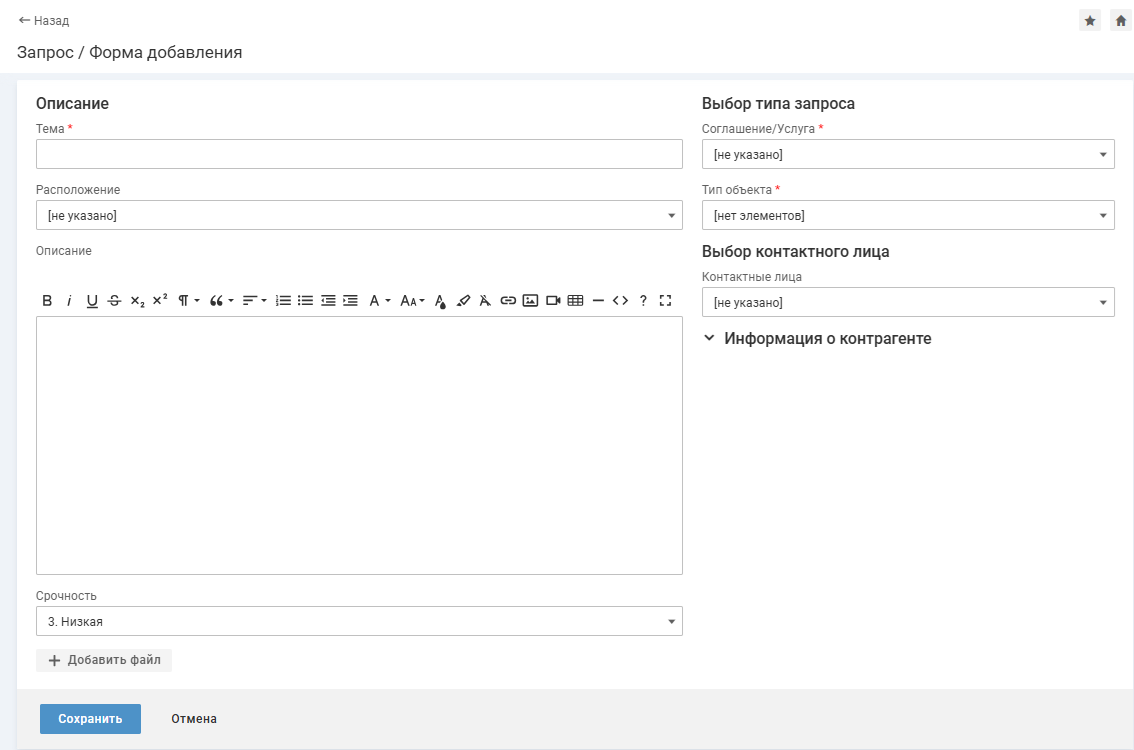Create an ordered numbered list
Screen dimensions: 1134x750
coord(283,300)
